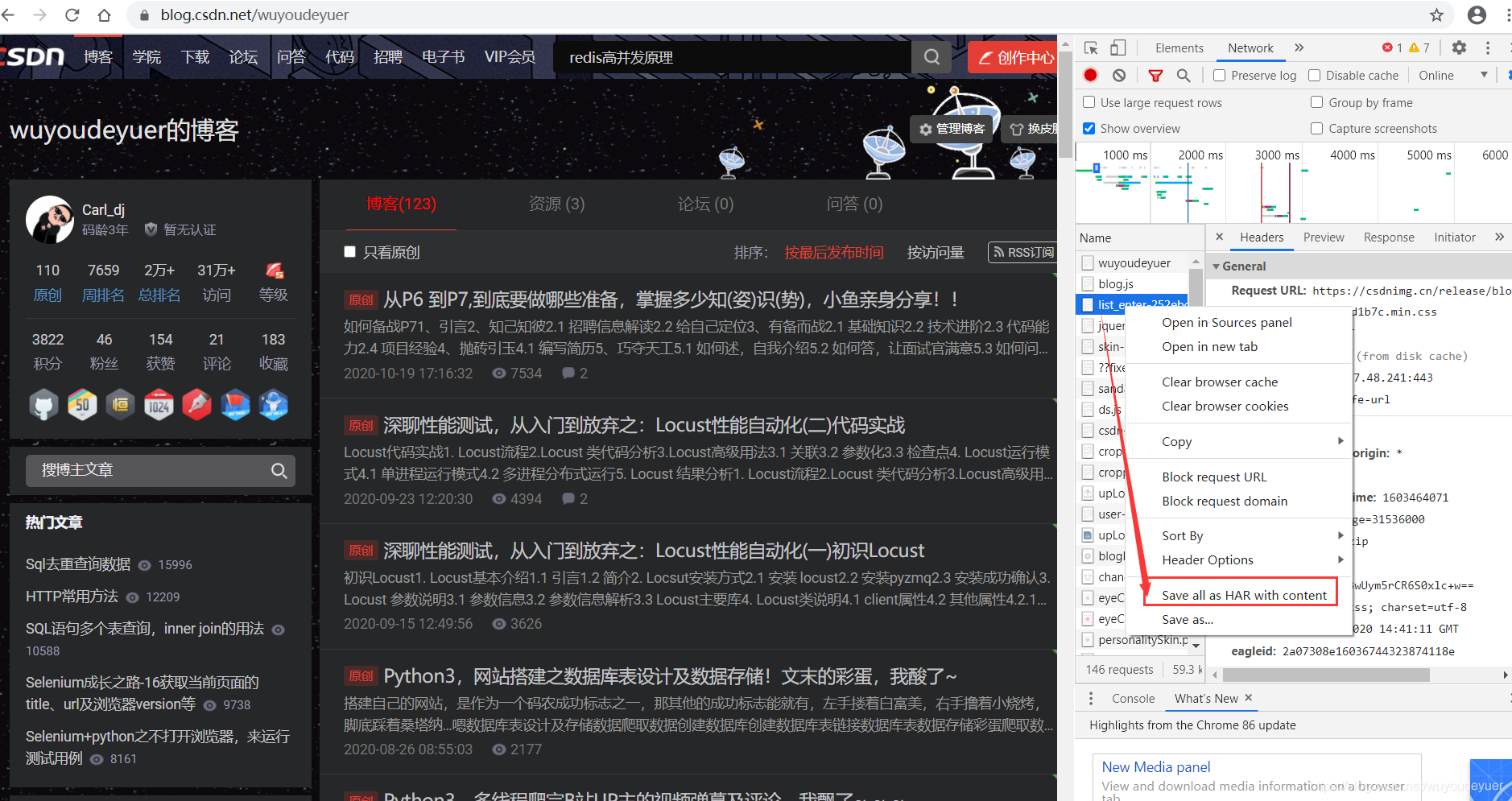Open the Console drawer tab
The width and height of the screenshot is (1512, 801).
(1133, 698)
